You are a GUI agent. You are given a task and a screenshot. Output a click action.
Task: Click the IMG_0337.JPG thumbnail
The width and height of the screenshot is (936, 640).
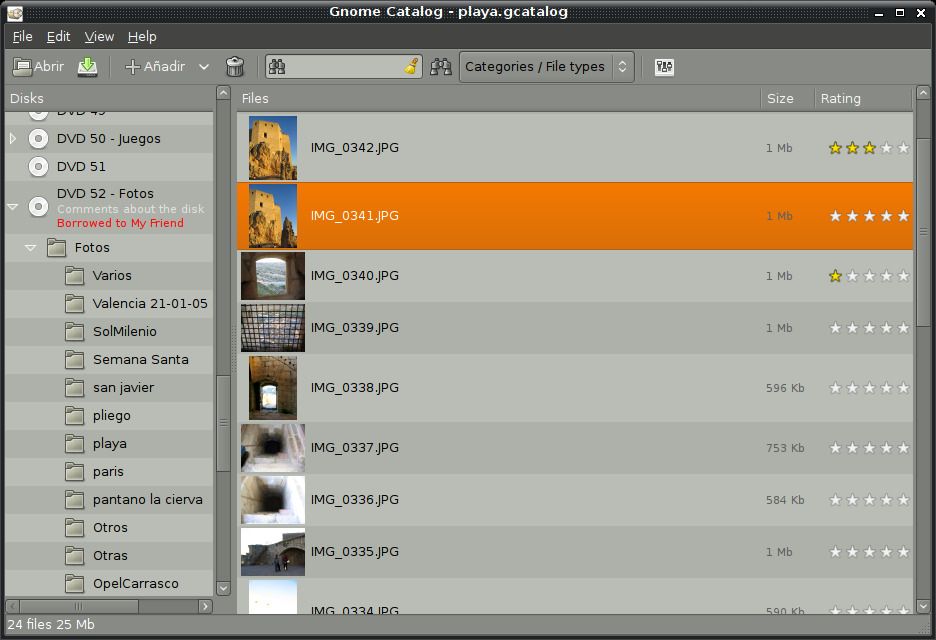272,448
